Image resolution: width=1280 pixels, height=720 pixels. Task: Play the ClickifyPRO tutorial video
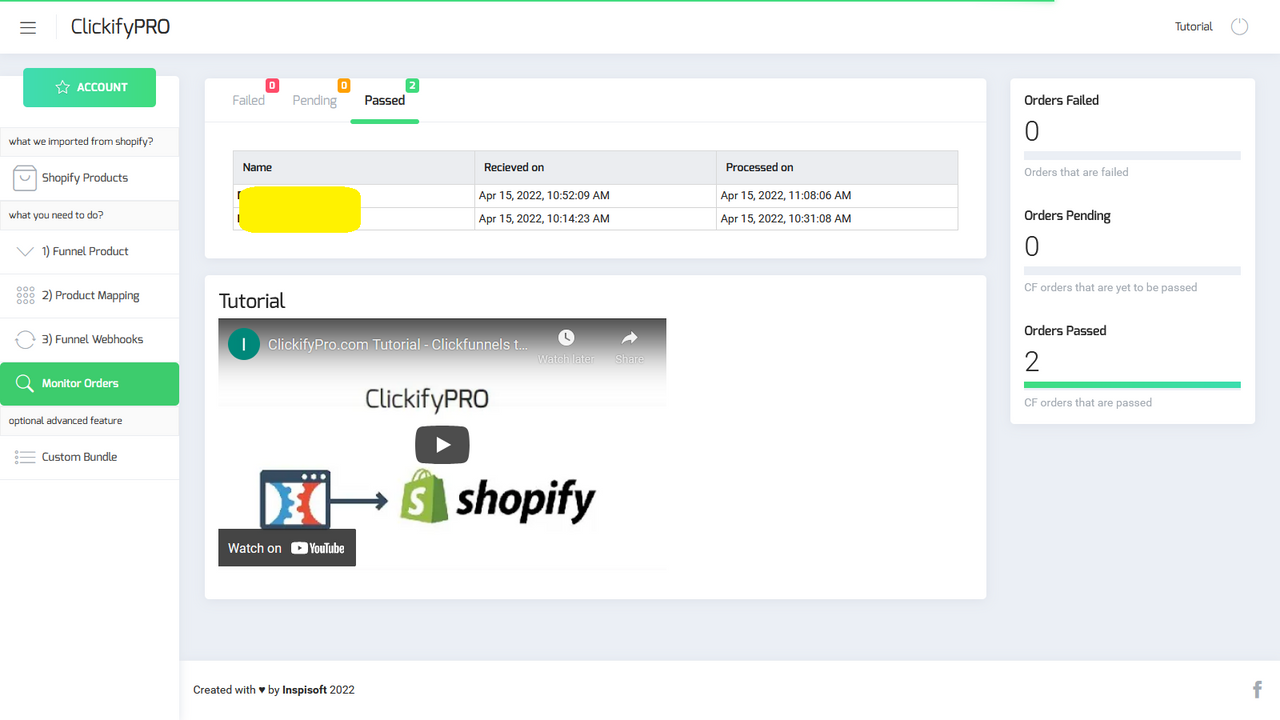point(442,445)
